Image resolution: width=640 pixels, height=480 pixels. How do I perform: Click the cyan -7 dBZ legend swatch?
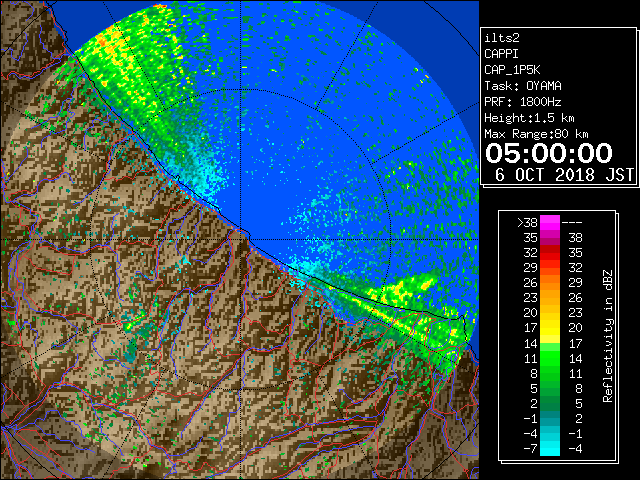tap(550, 449)
